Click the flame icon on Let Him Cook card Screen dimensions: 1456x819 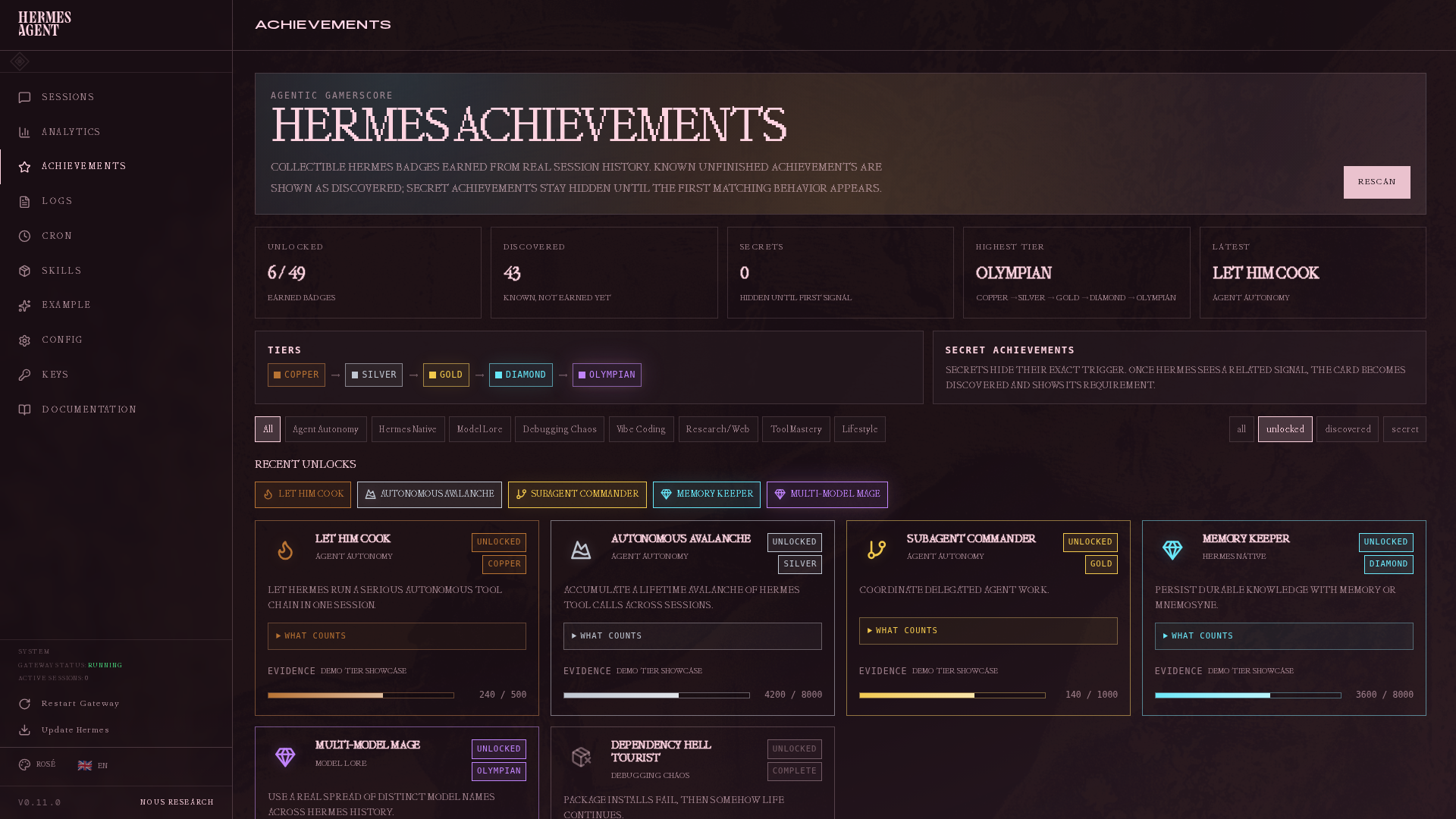tap(285, 550)
